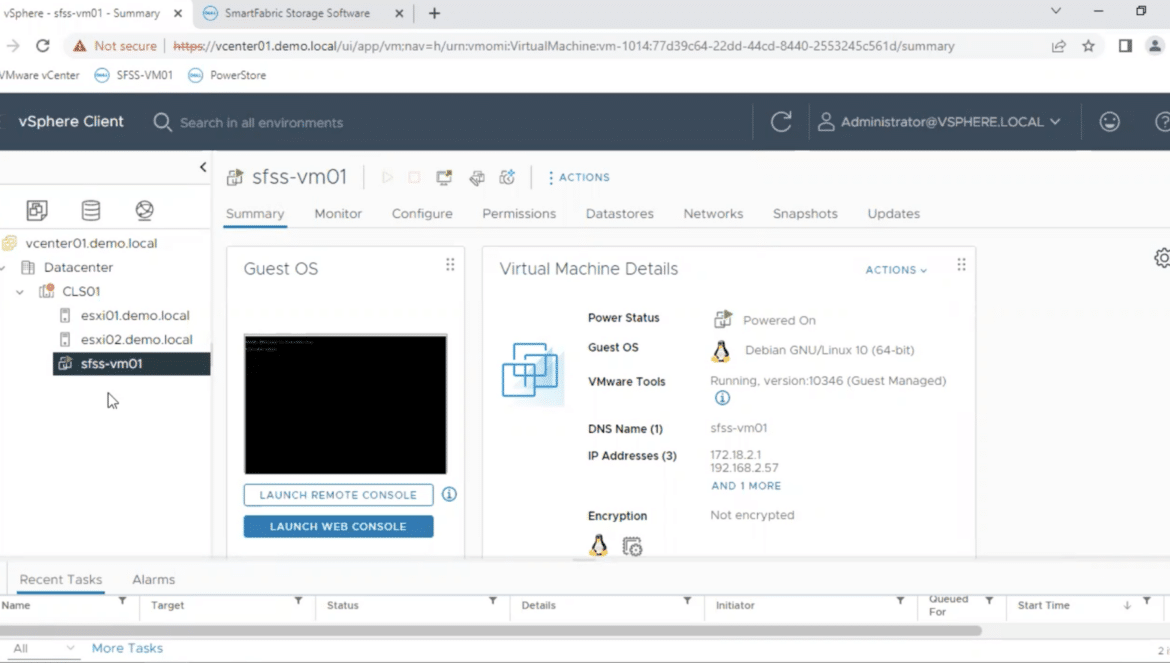This screenshot has width=1170, height=663.
Task: Open the More Tasks link
Action: [x=127, y=648]
